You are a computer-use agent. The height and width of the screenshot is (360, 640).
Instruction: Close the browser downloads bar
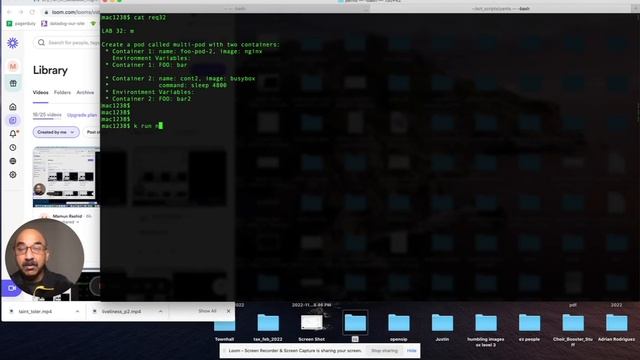(229, 311)
